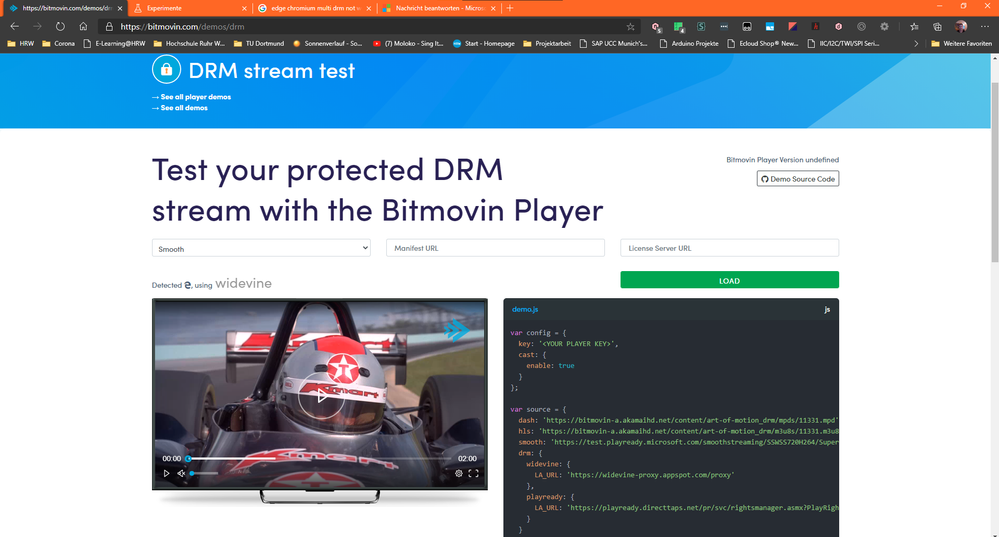Unmute the video player
Image resolution: width=999 pixels, height=537 pixels.
pos(181,473)
